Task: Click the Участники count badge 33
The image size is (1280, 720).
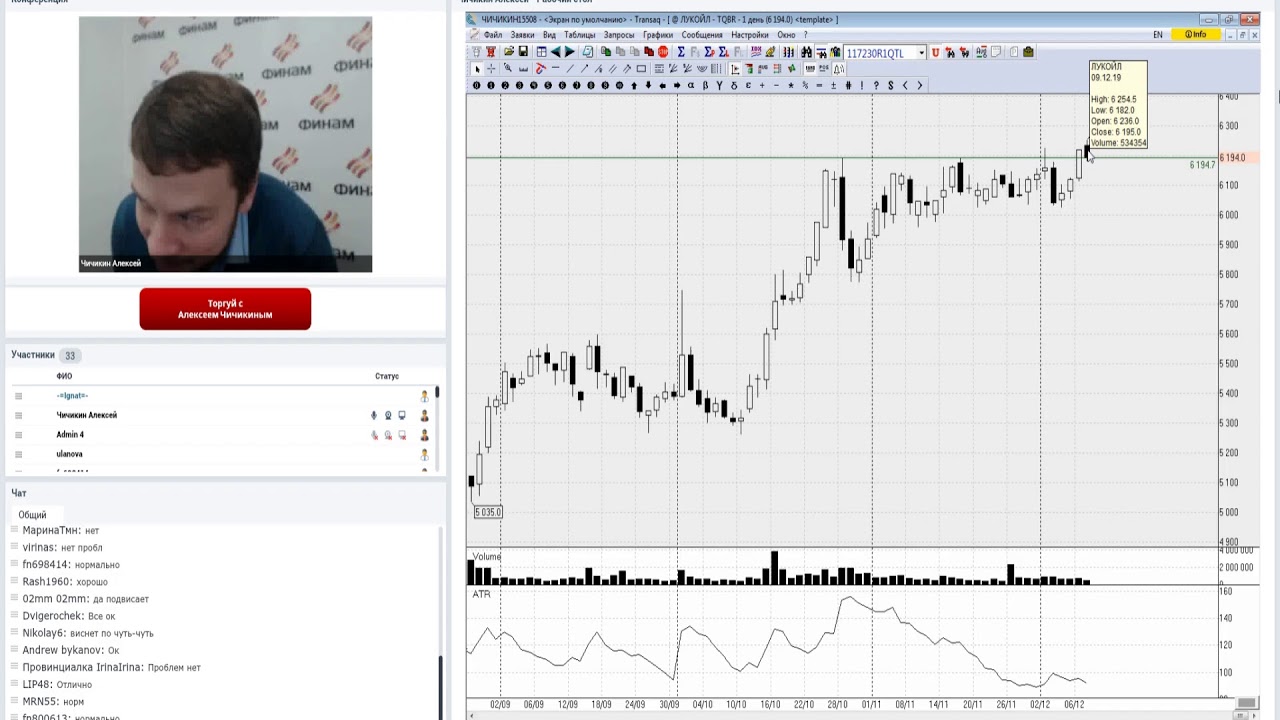Action: (70, 355)
